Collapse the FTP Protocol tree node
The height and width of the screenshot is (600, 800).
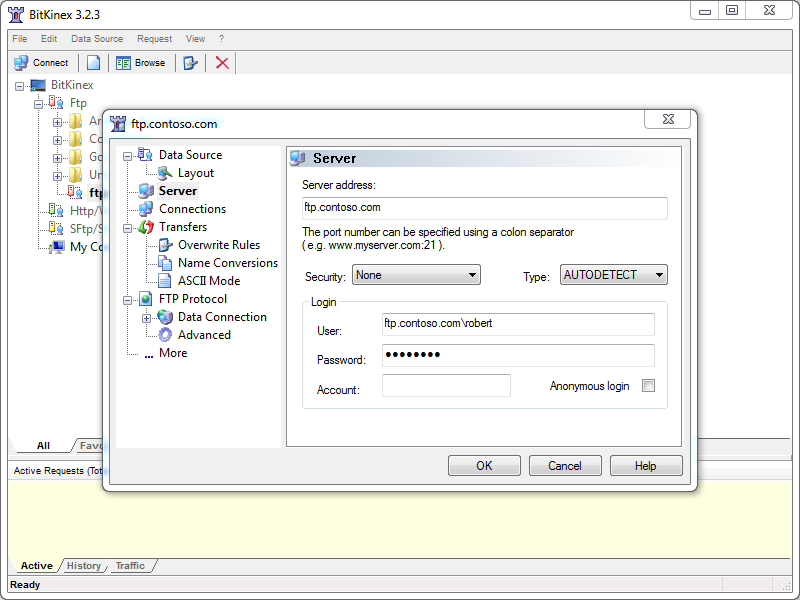(x=127, y=299)
